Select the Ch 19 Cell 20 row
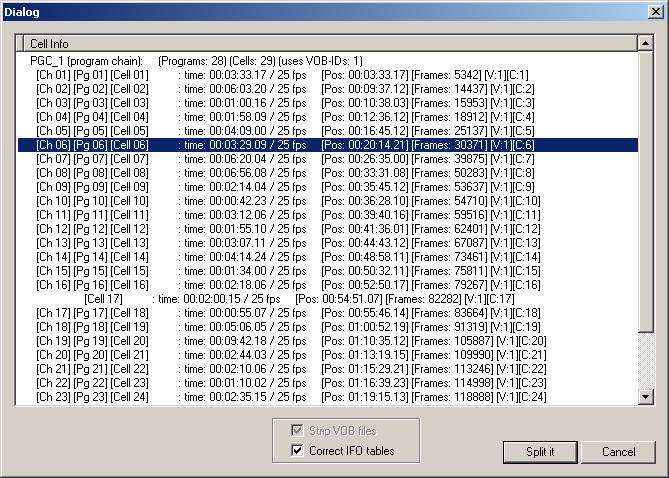 pos(200,341)
